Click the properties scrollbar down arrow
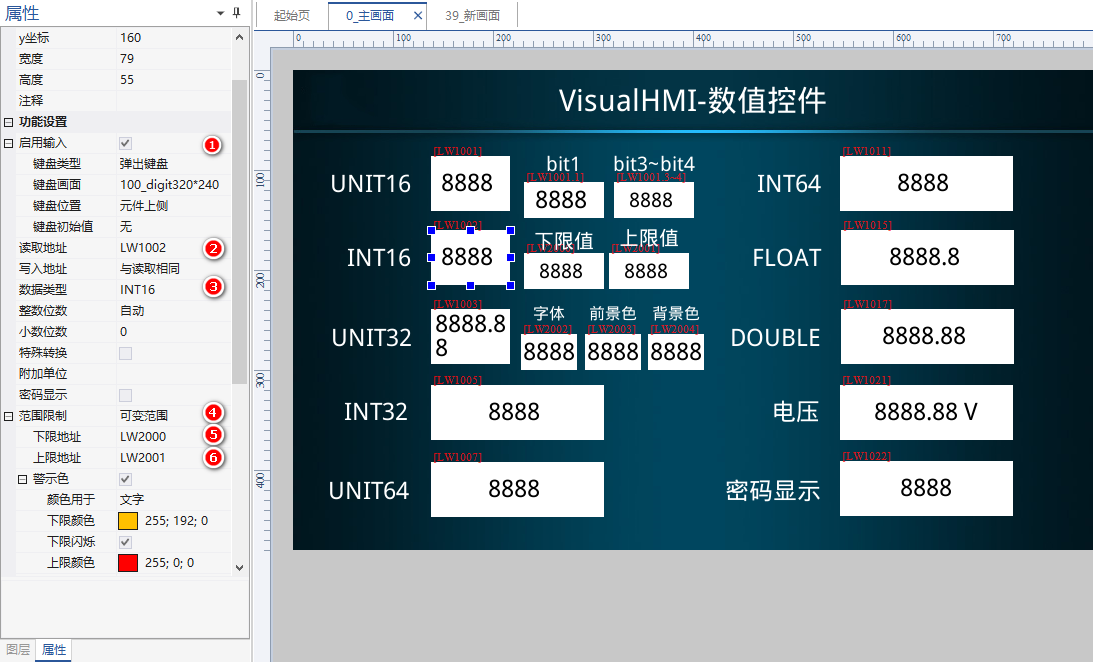 (239, 567)
